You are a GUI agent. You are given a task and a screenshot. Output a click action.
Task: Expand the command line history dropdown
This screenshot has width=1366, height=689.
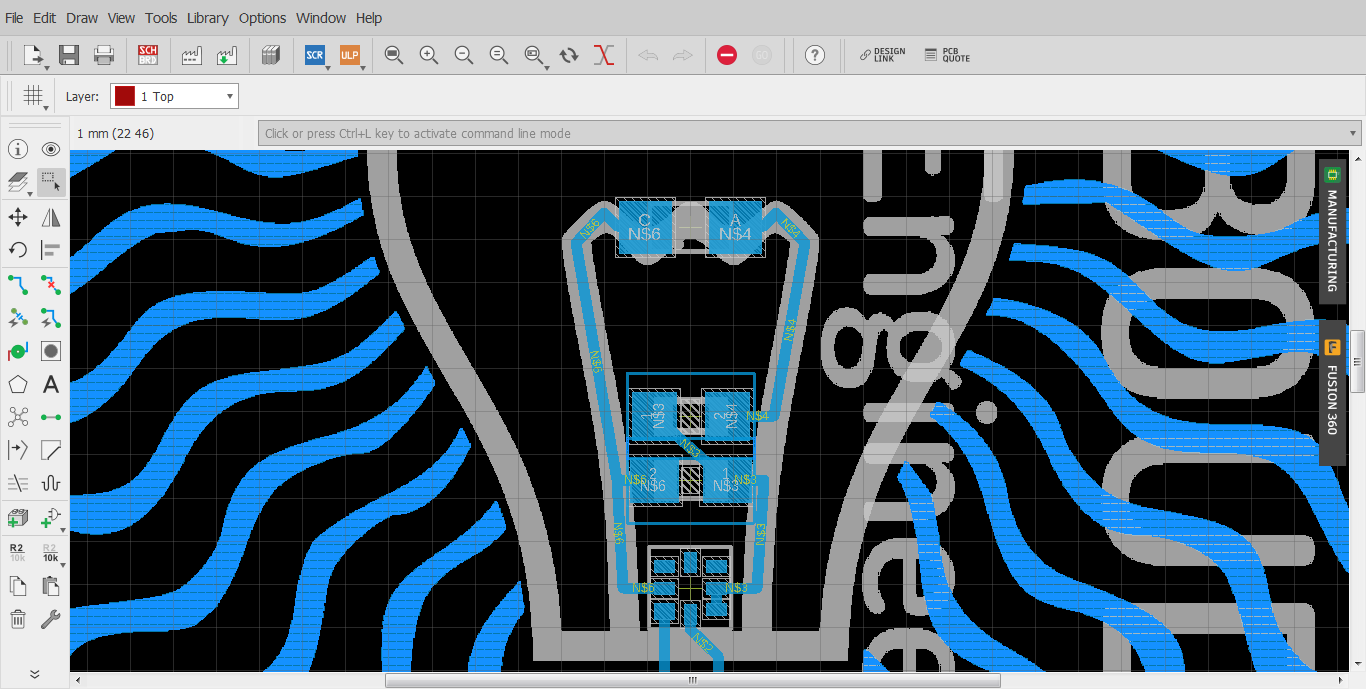click(x=1354, y=133)
